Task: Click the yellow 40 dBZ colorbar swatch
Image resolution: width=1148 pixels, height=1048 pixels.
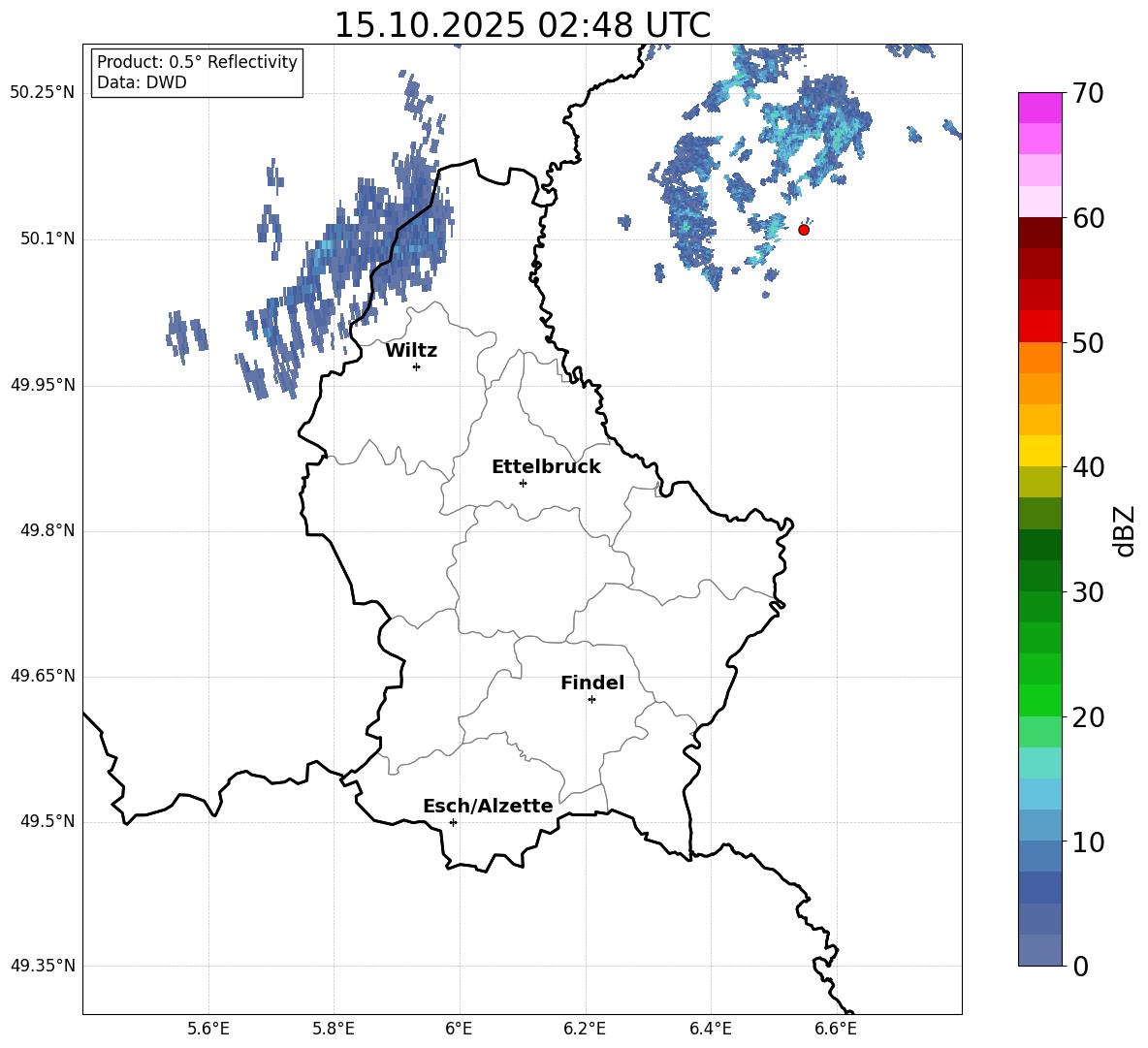Action: [x=1040, y=451]
